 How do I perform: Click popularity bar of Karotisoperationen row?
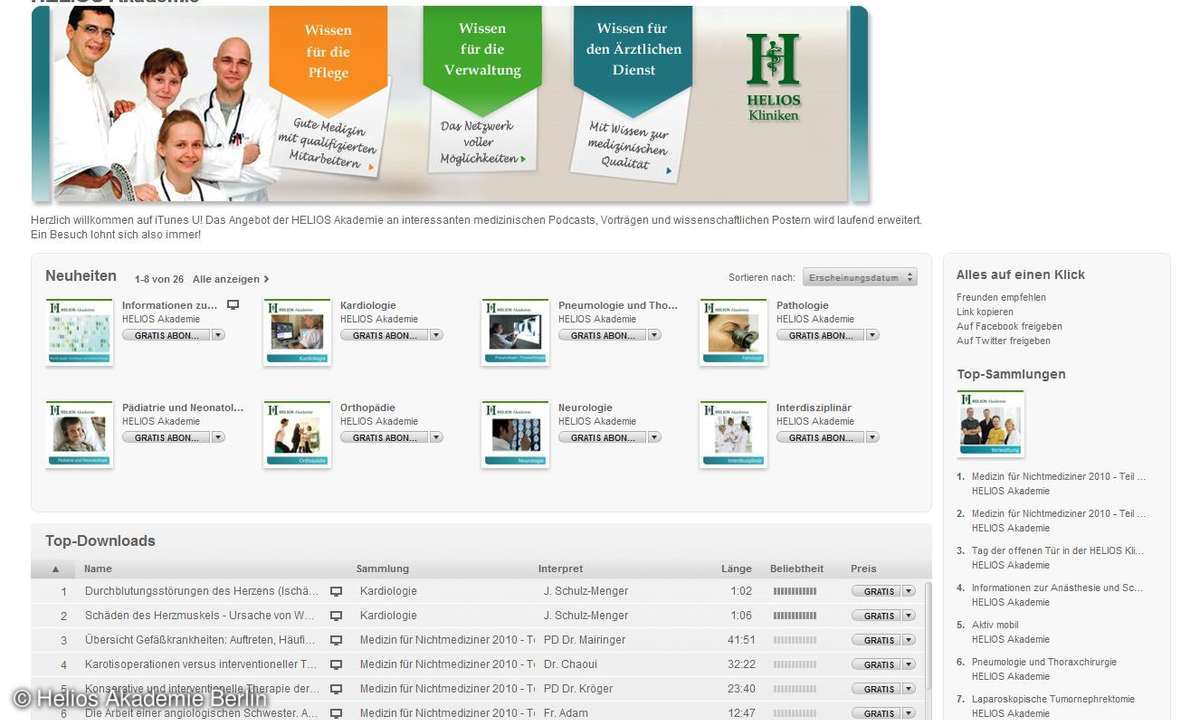(x=795, y=664)
